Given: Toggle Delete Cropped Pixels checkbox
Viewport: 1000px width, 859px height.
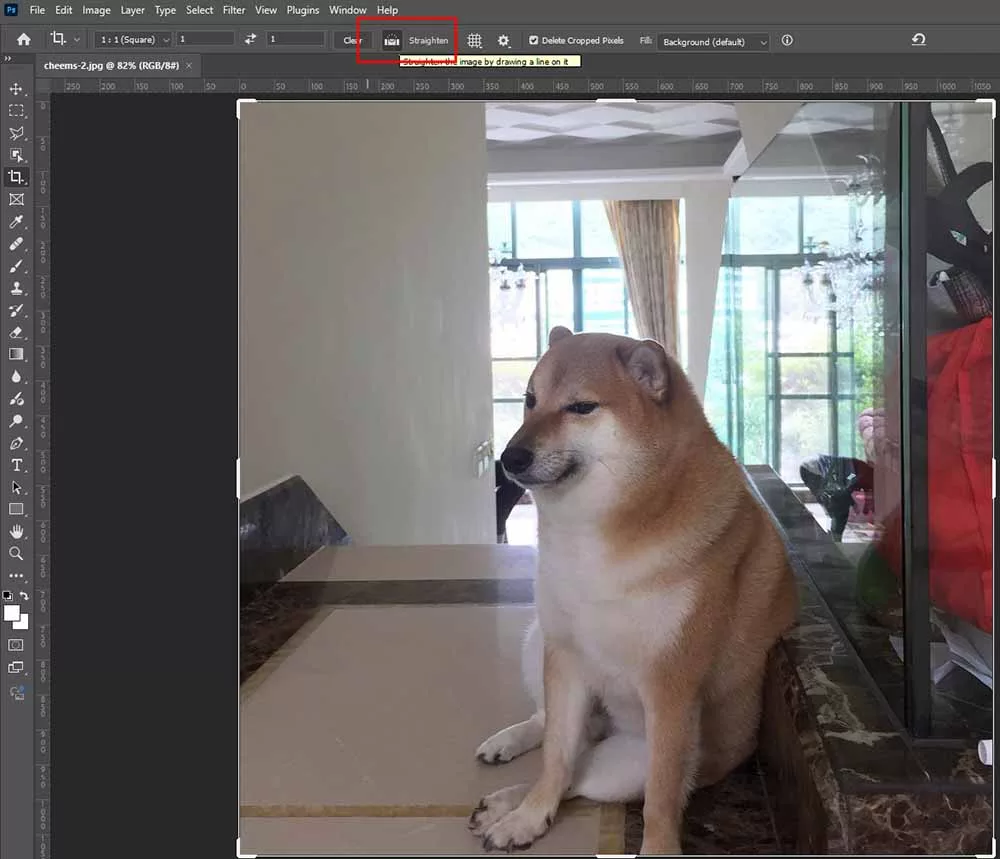Looking at the screenshot, I should point(533,40).
